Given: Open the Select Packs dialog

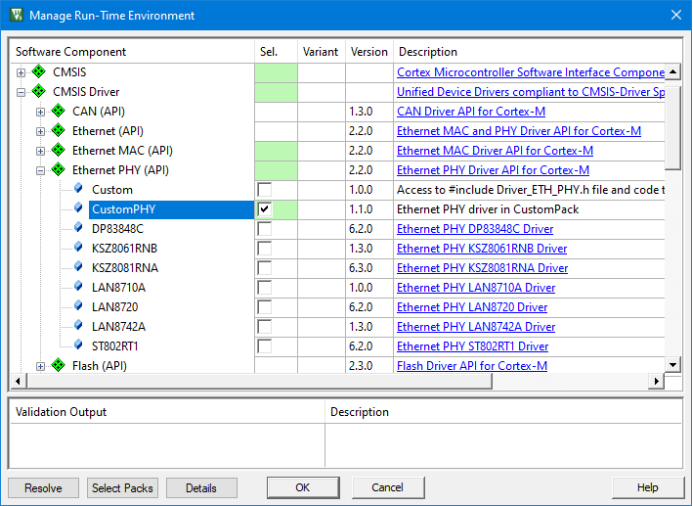Looking at the screenshot, I should tap(123, 488).
